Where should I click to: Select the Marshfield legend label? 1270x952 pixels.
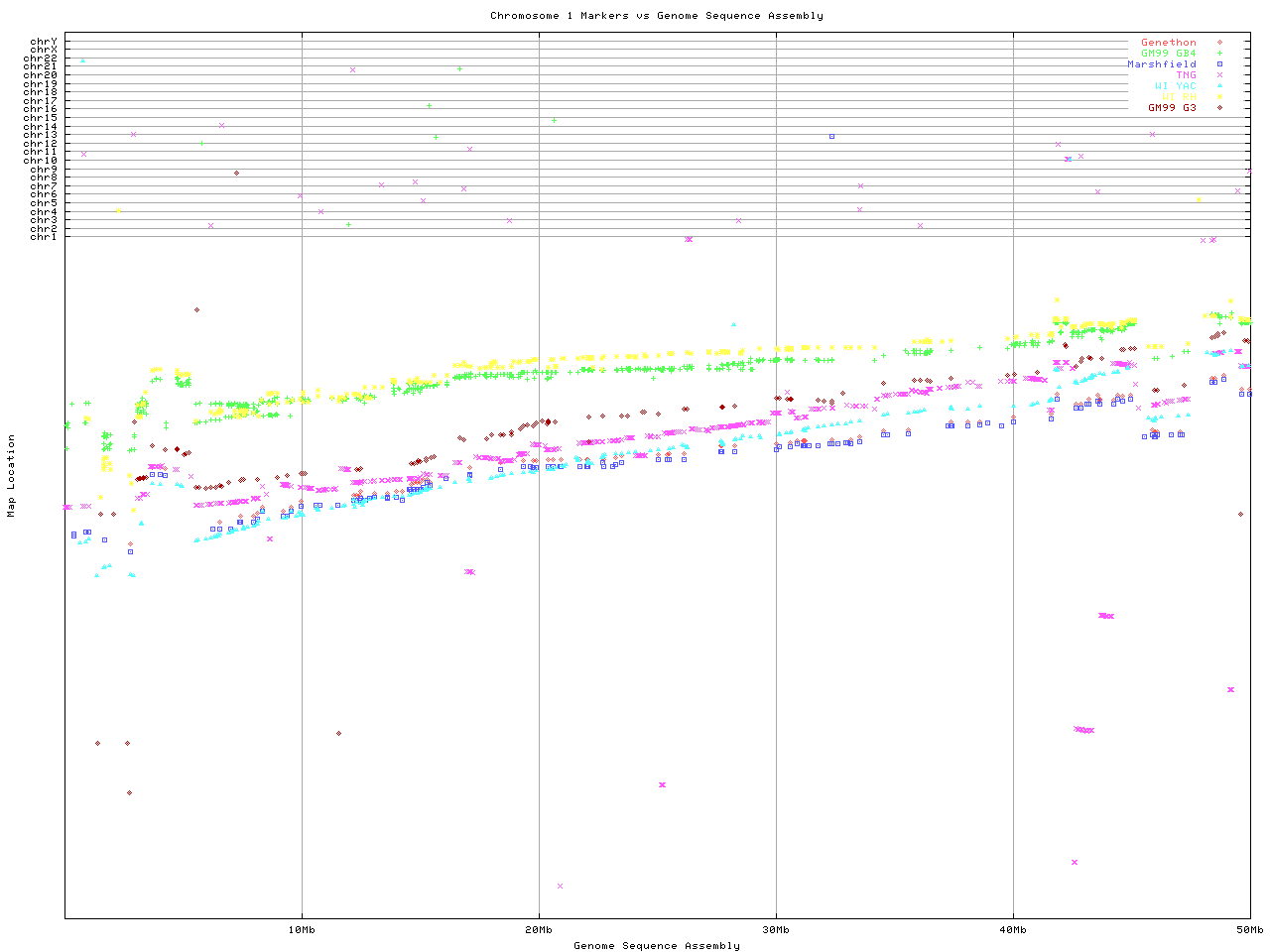[x=1162, y=64]
